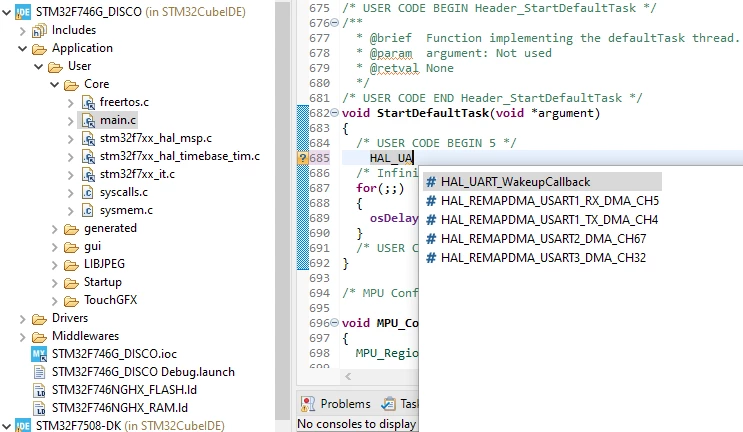This screenshot has height=432, width=743.
Task: Collapse the Core folder
Action: pos(54,84)
